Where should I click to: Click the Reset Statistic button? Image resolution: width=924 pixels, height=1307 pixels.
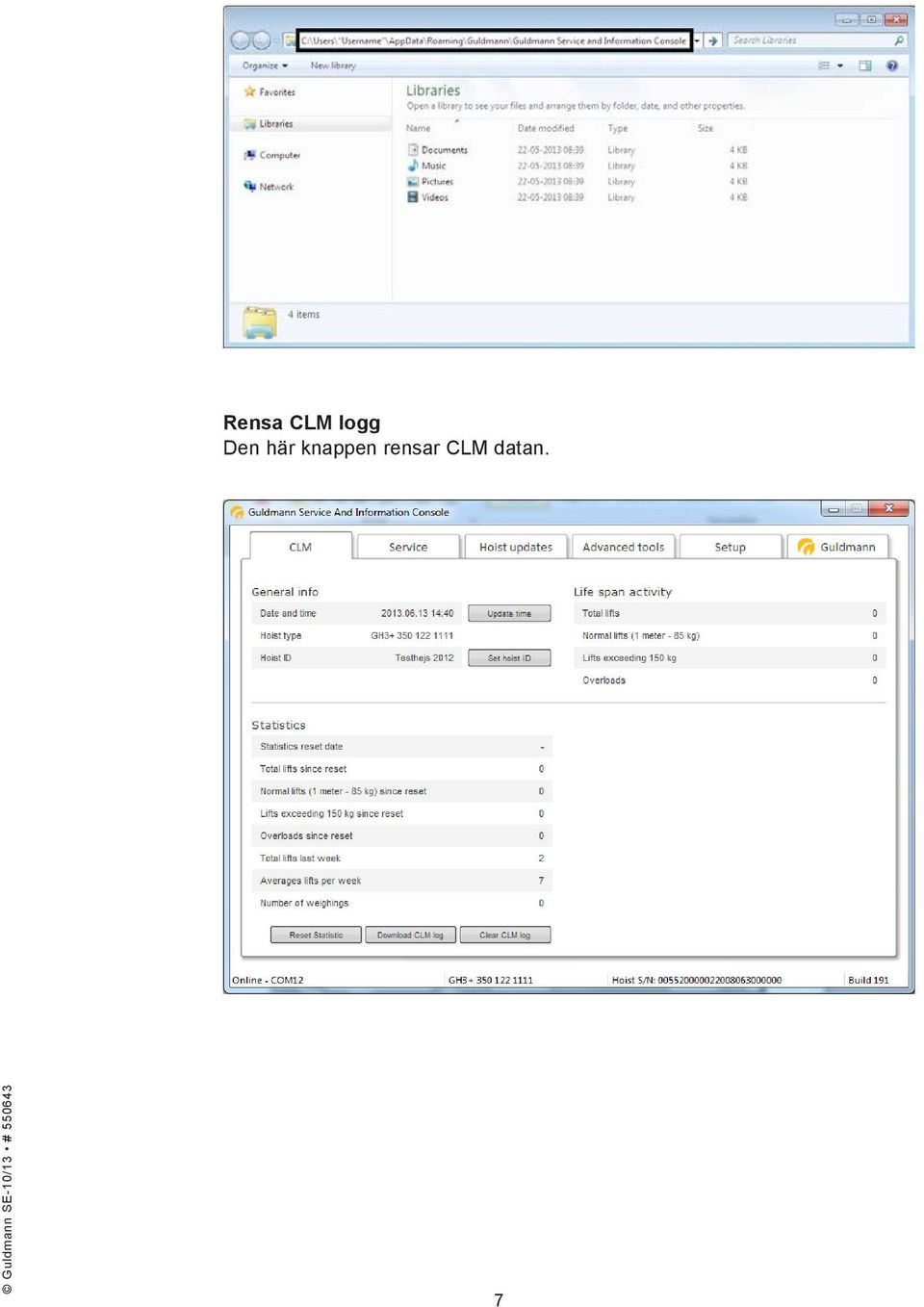(x=316, y=935)
